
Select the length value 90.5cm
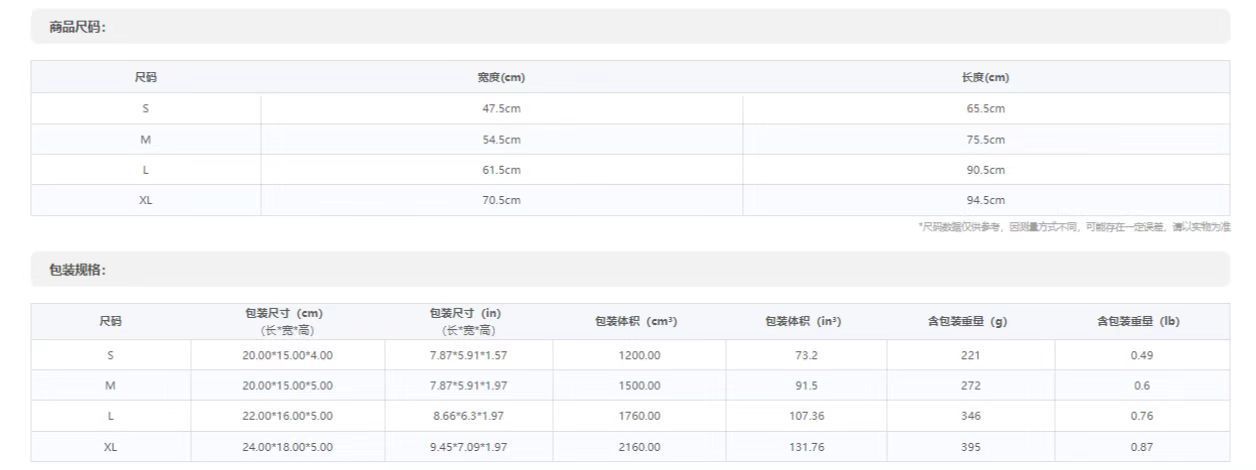click(x=985, y=170)
